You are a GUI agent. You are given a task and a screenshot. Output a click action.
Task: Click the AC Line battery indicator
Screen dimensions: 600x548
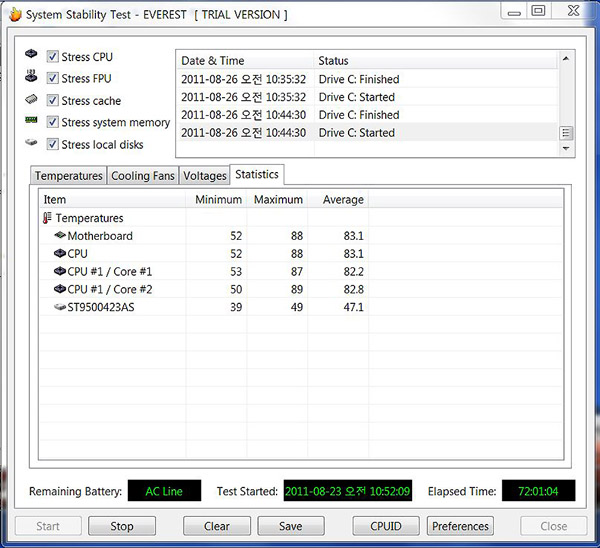pyautogui.click(x=164, y=491)
